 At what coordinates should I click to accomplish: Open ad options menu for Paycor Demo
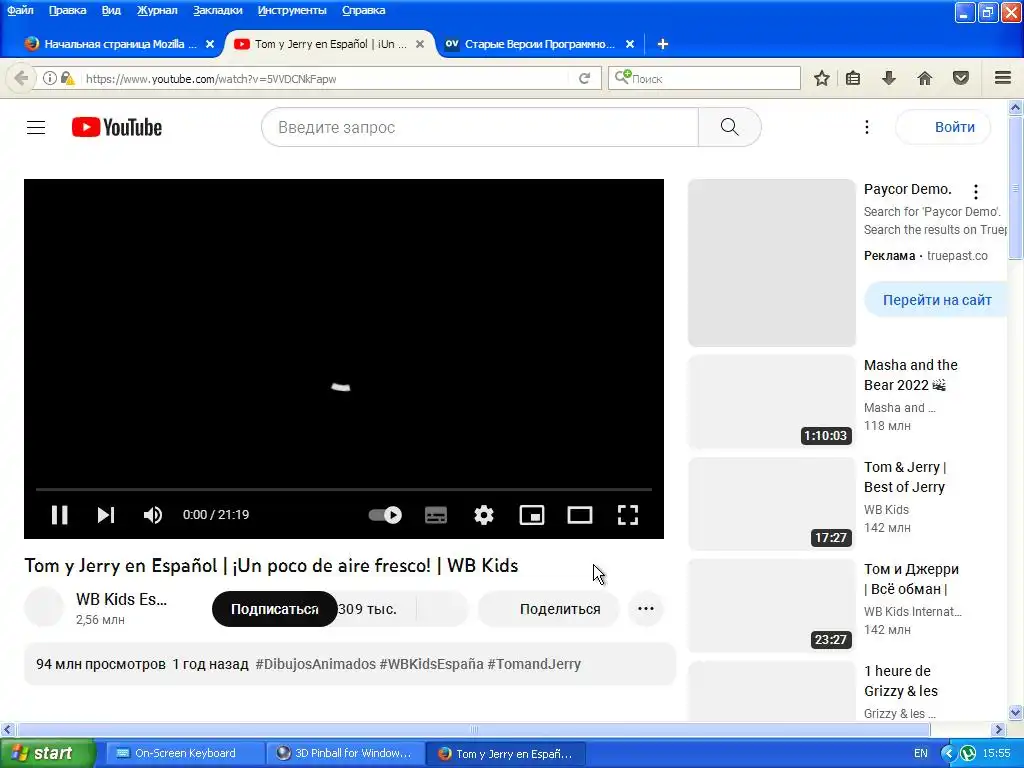click(x=976, y=192)
